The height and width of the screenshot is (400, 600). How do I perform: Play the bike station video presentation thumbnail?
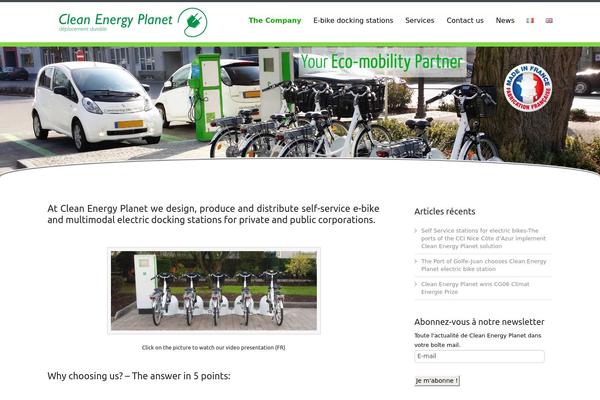(x=214, y=291)
